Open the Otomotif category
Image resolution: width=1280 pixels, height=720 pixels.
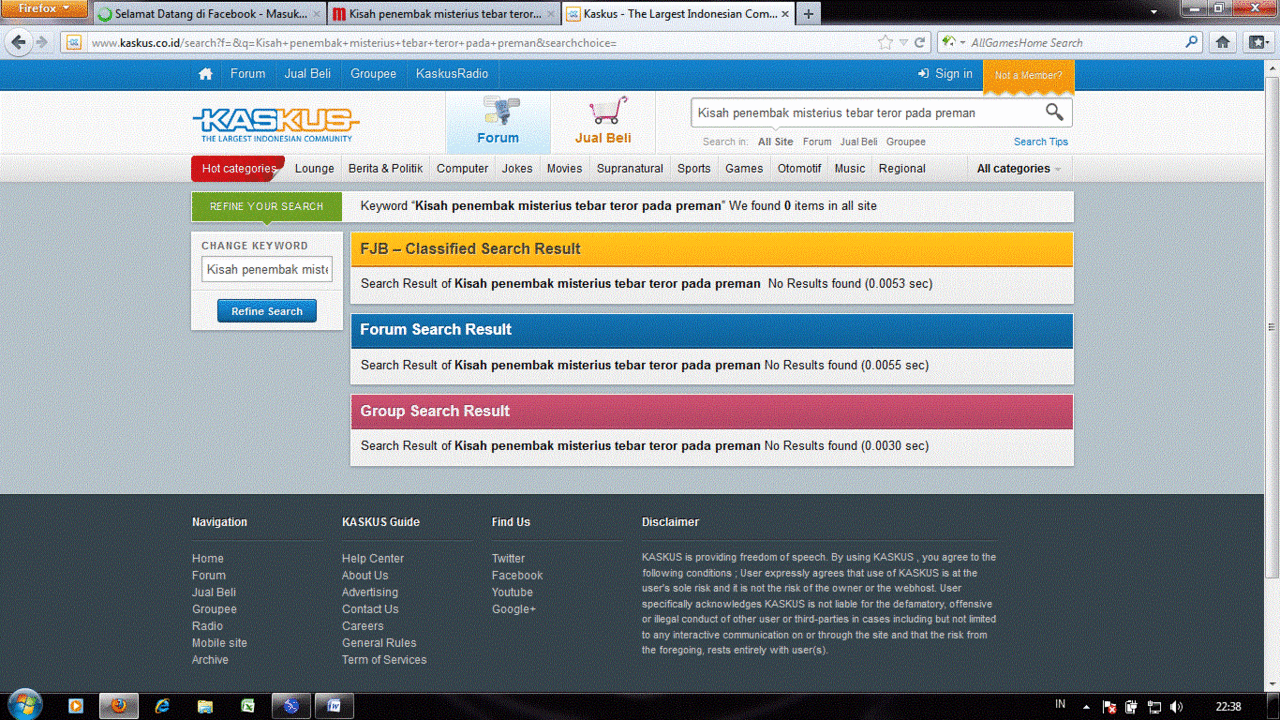(799, 168)
